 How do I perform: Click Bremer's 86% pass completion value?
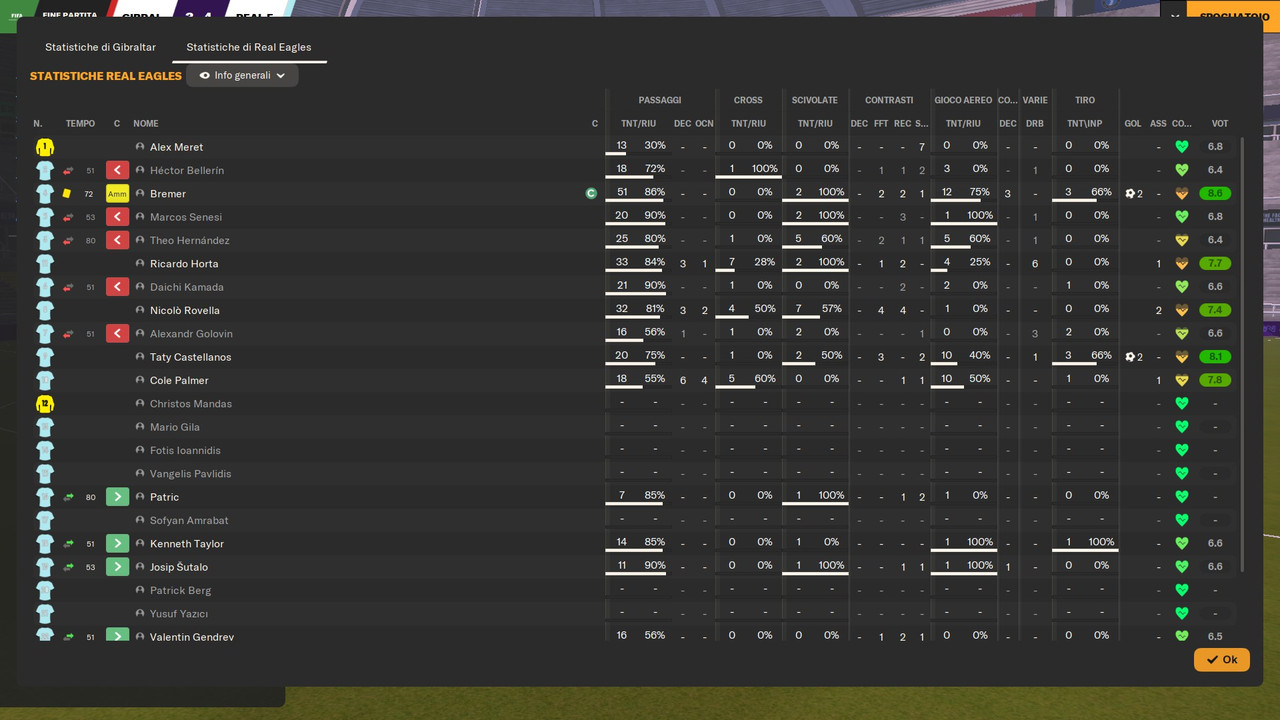(655, 192)
